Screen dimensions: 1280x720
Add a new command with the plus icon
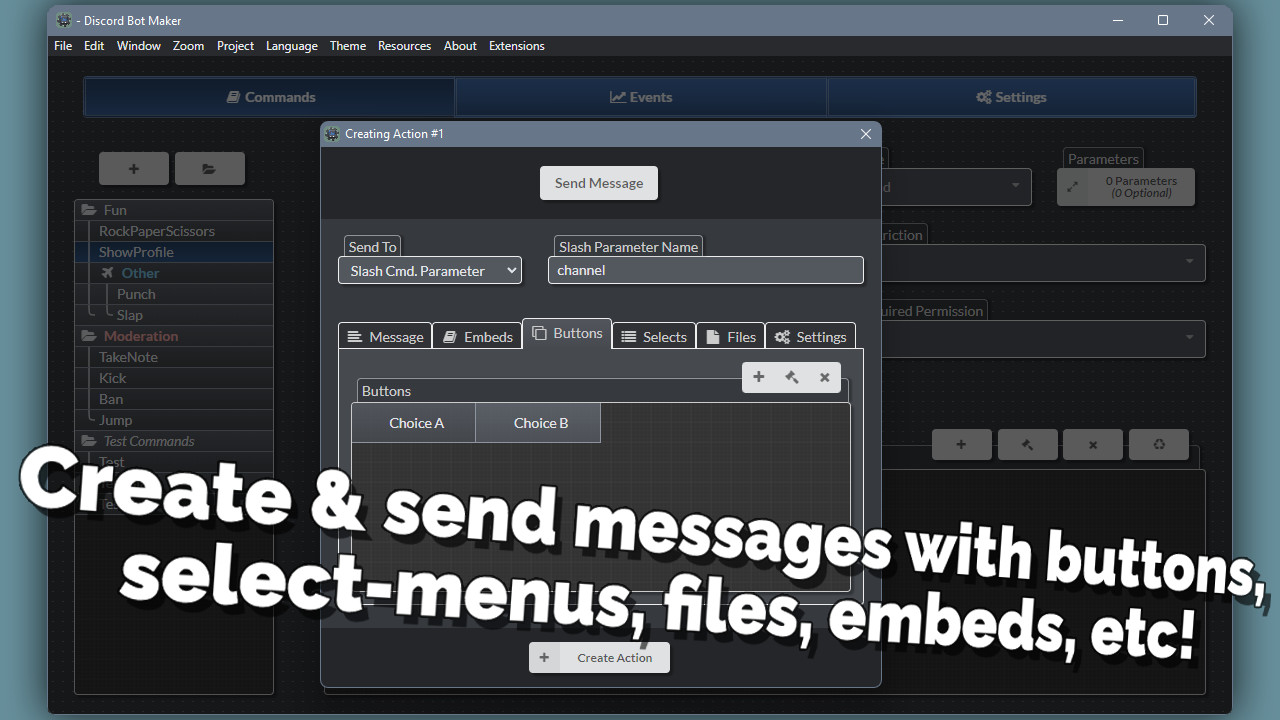(133, 168)
